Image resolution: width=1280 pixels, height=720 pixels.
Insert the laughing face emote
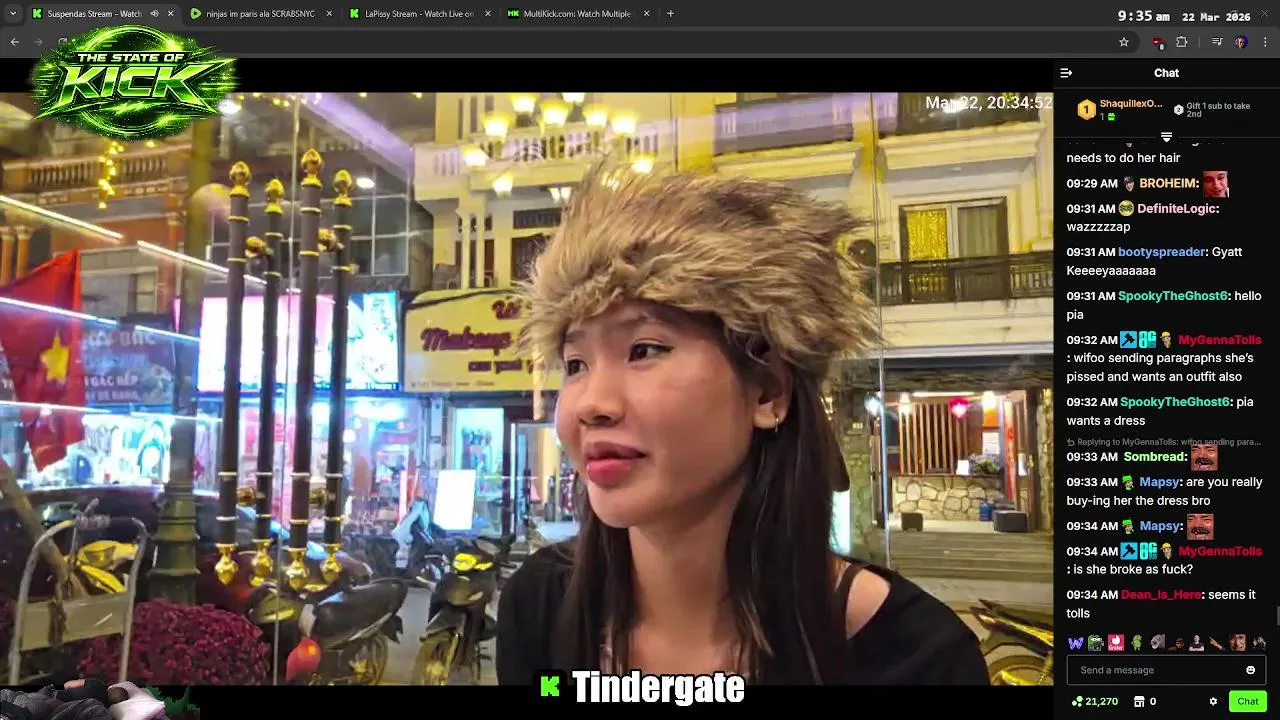pos(1238,643)
